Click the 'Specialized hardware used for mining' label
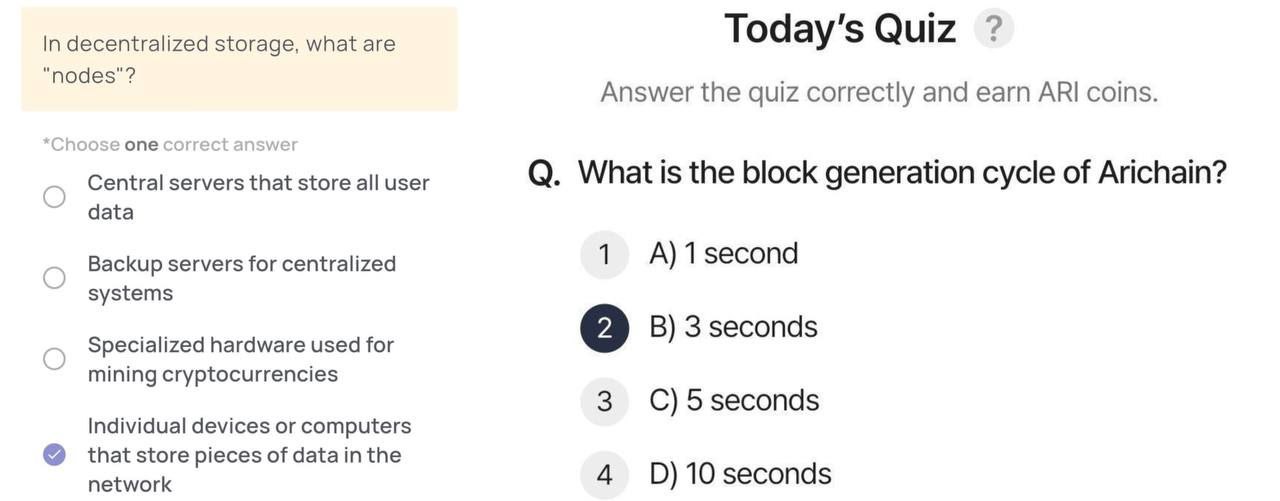Viewport: 1280px width, 501px height. 241,359
